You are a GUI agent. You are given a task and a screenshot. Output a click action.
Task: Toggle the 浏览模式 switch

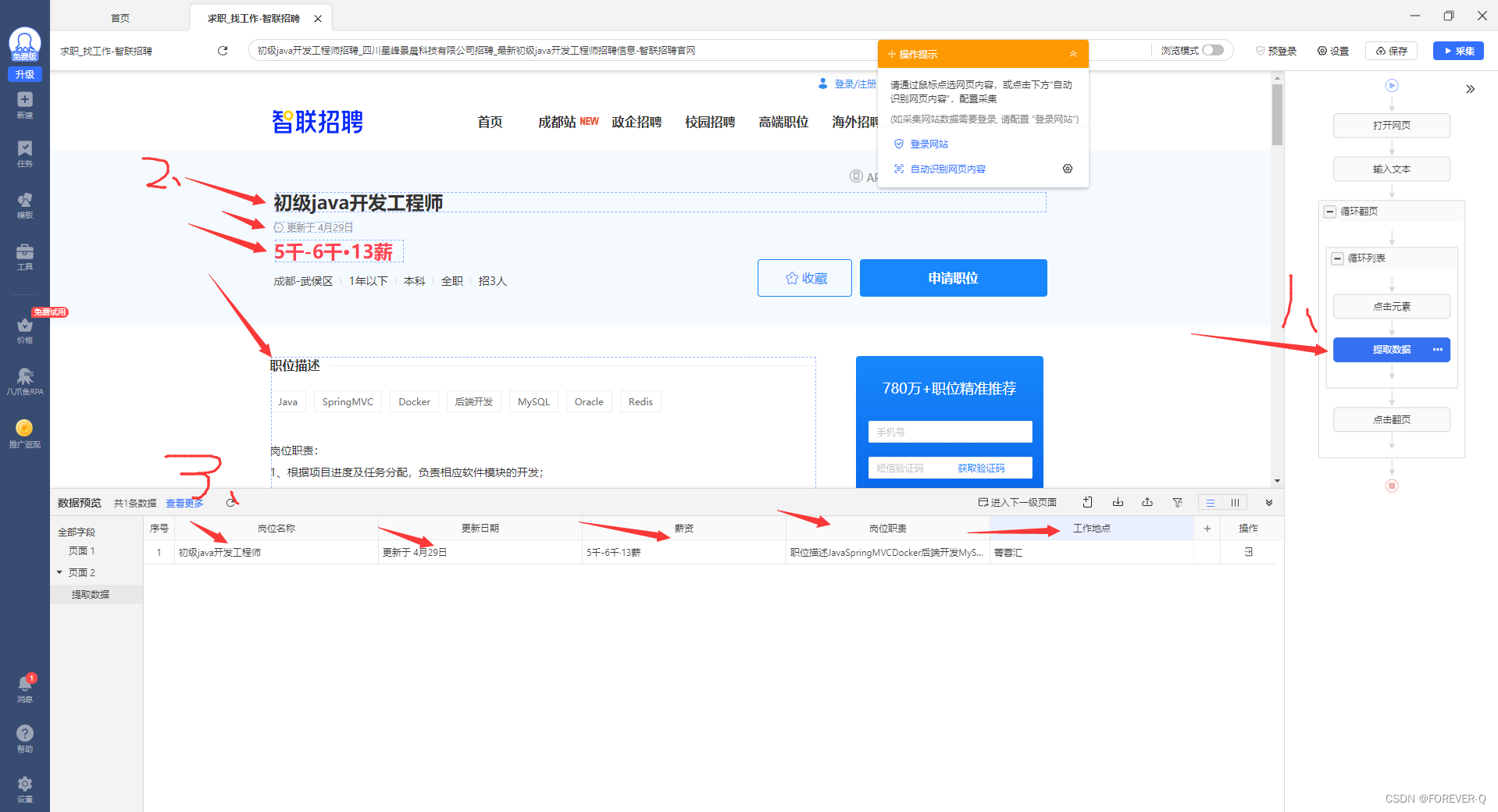pyautogui.click(x=1213, y=50)
